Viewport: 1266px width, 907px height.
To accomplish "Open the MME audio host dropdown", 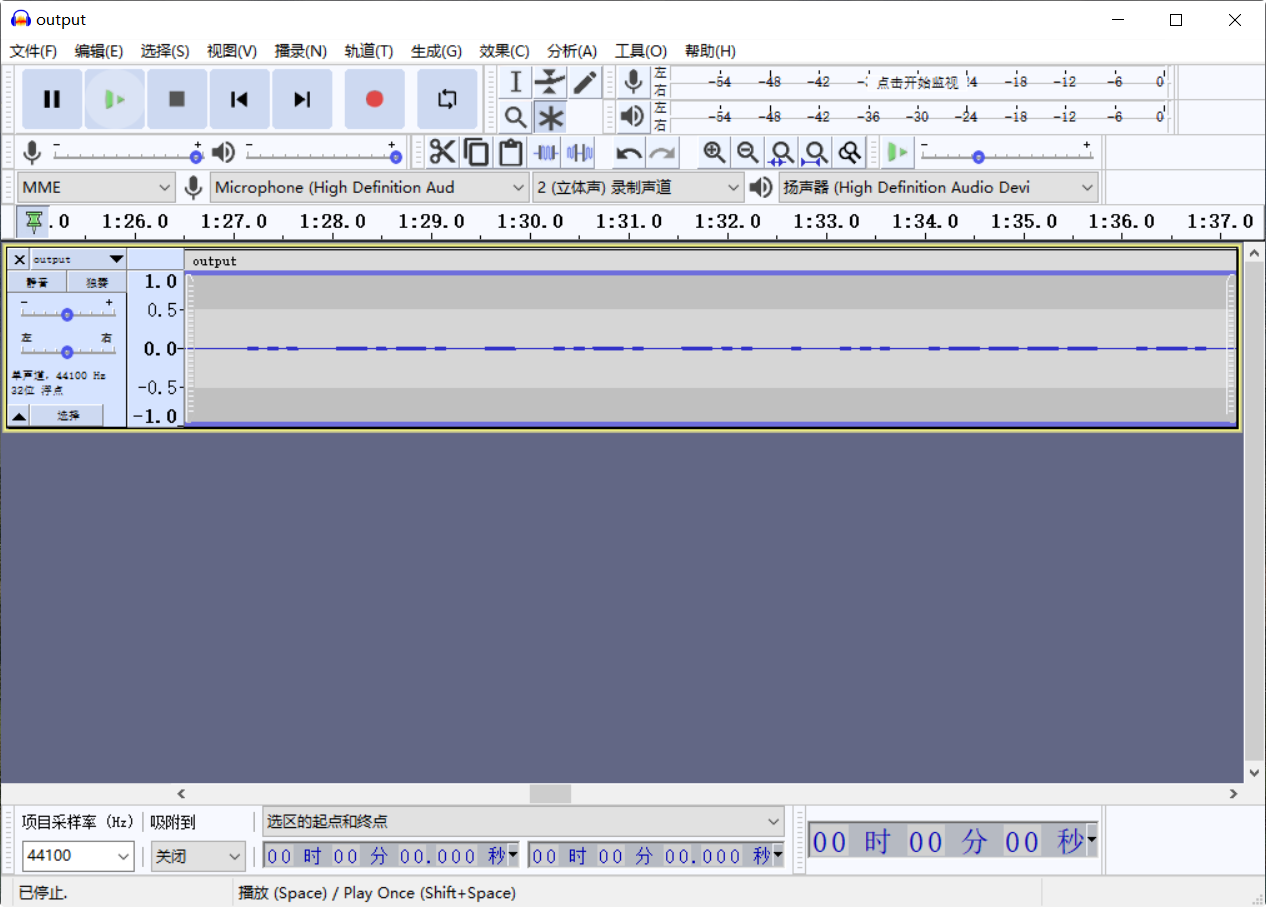I will point(97,187).
